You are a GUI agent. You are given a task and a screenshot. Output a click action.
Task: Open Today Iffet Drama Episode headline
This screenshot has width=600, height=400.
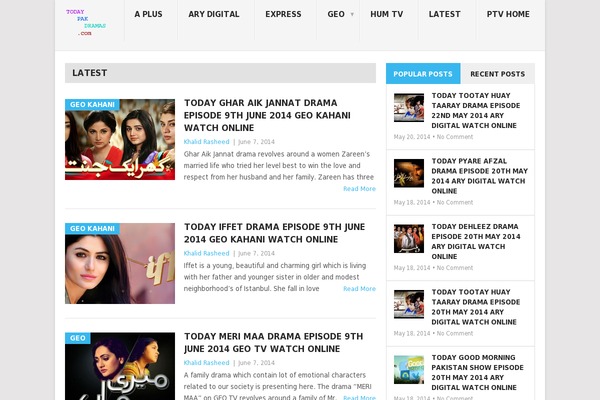point(274,233)
